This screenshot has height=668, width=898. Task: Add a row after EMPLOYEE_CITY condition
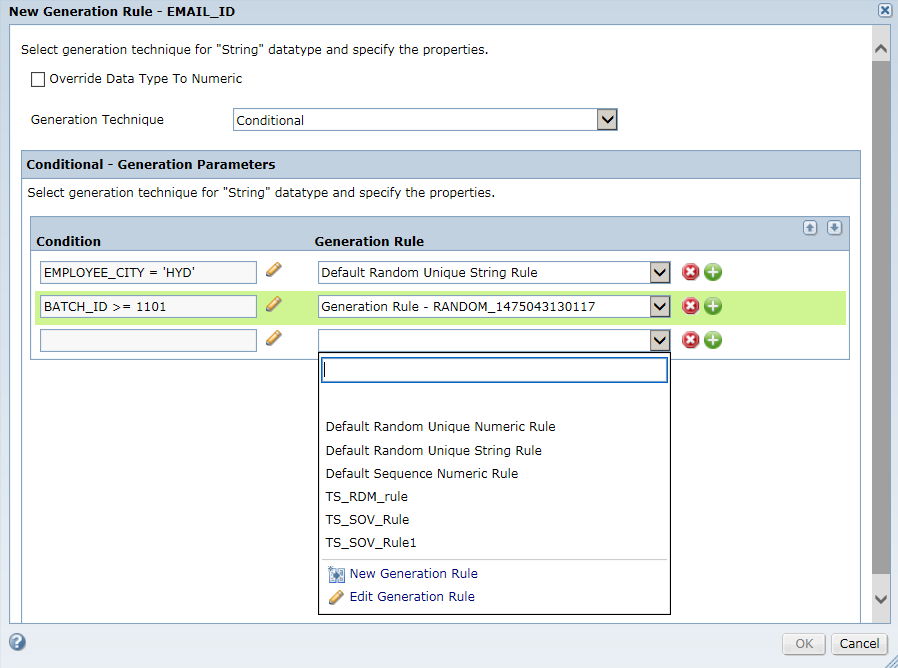pyautogui.click(x=712, y=272)
